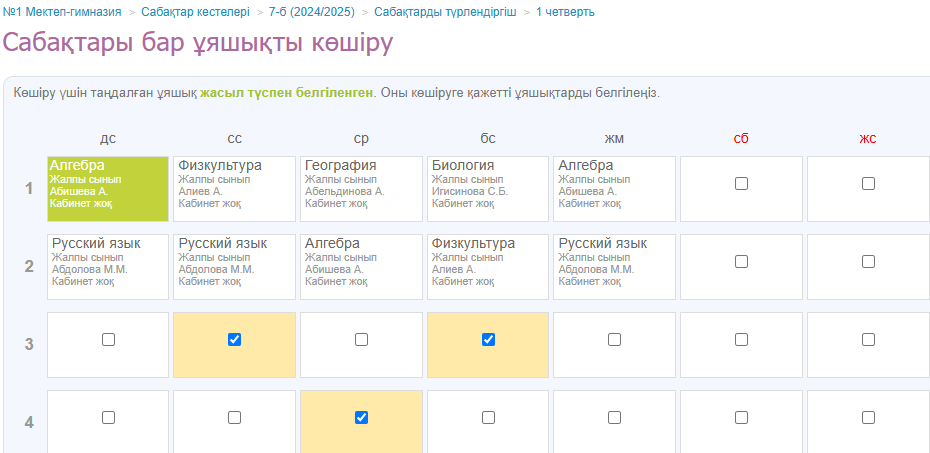Enable the жс row 4 checkbox
The image size is (930, 453).
click(x=868, y=418)
